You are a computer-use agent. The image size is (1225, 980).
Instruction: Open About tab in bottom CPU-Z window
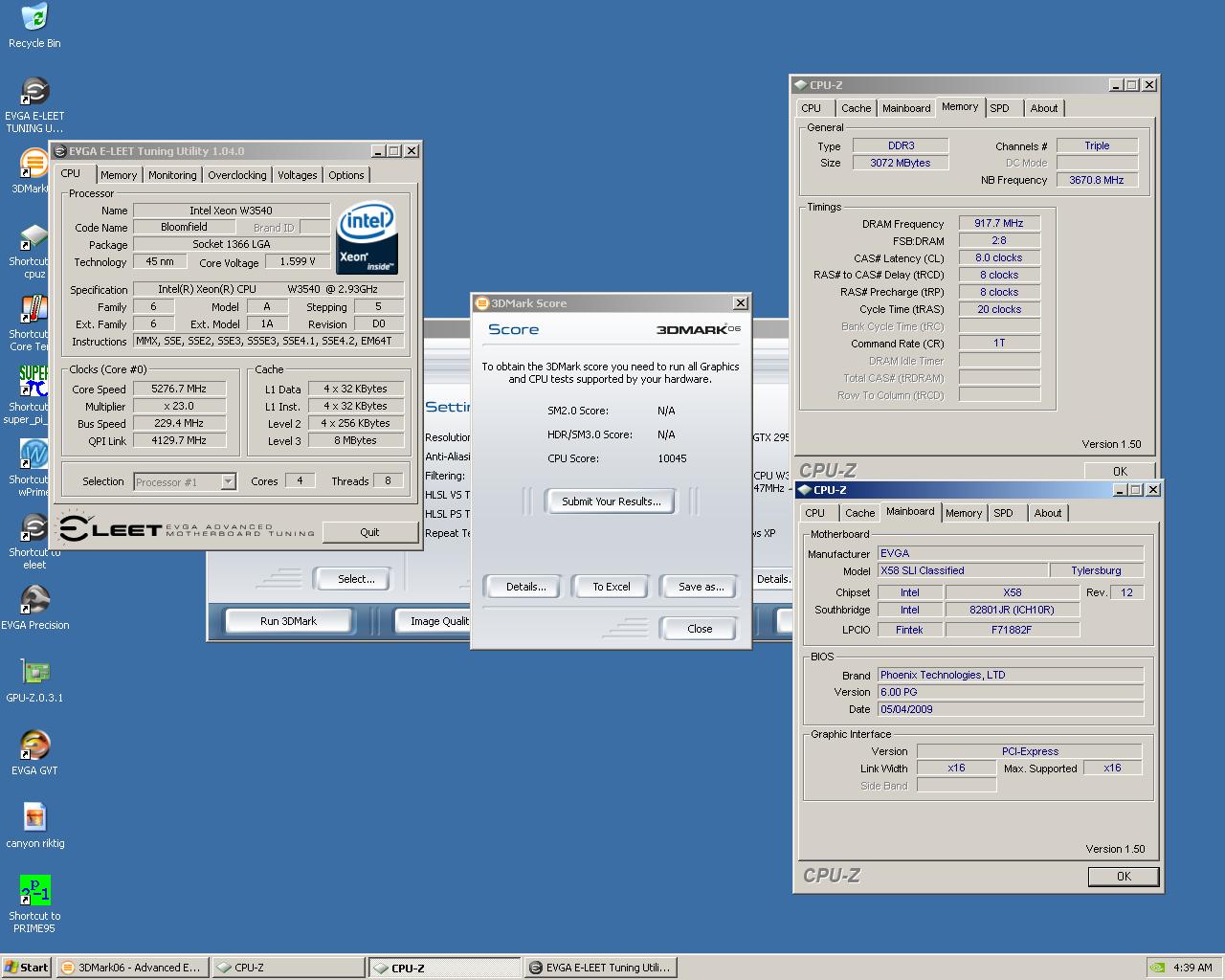click(x=1048, y=513)
